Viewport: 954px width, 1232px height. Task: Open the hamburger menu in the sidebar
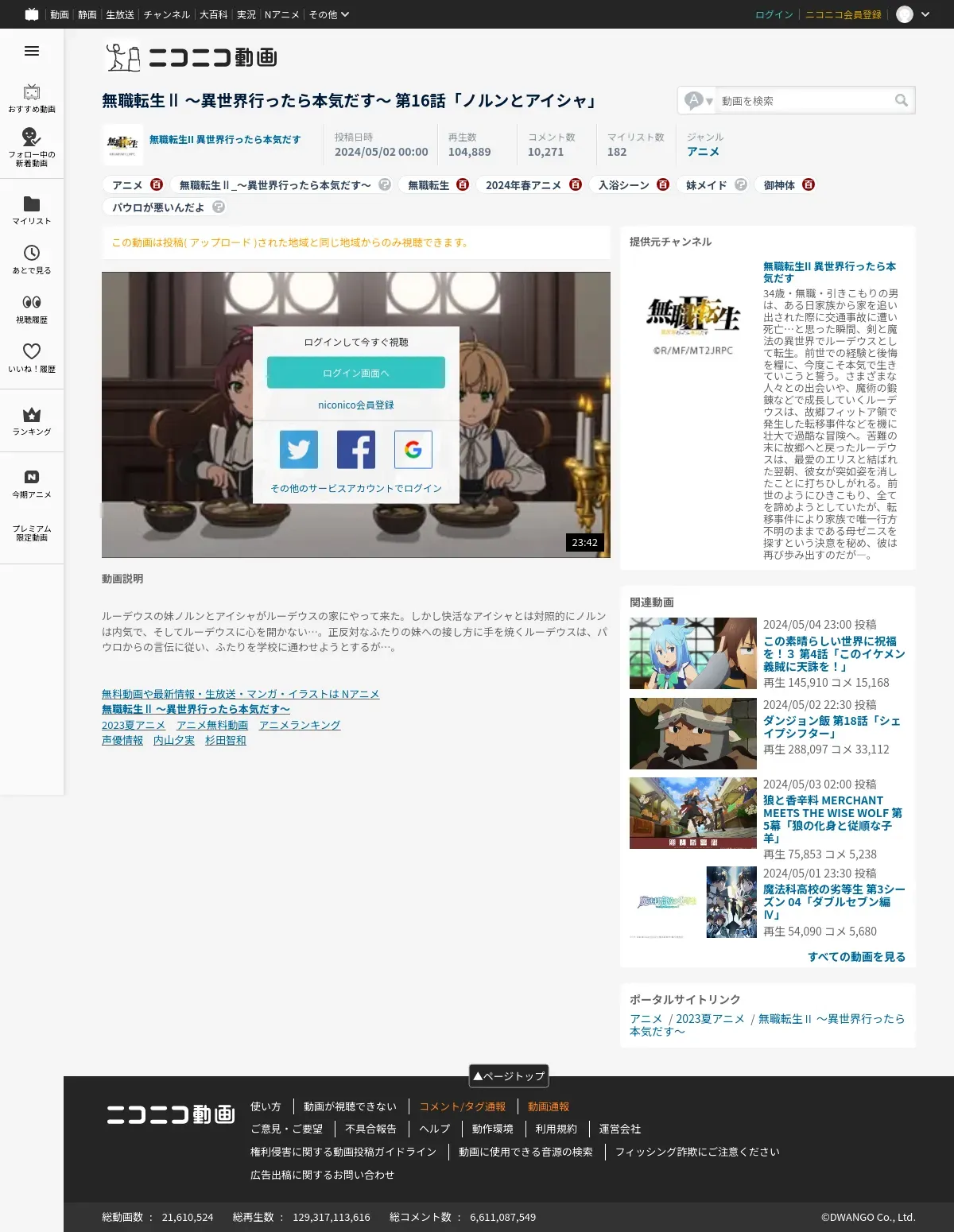(32, 51)
